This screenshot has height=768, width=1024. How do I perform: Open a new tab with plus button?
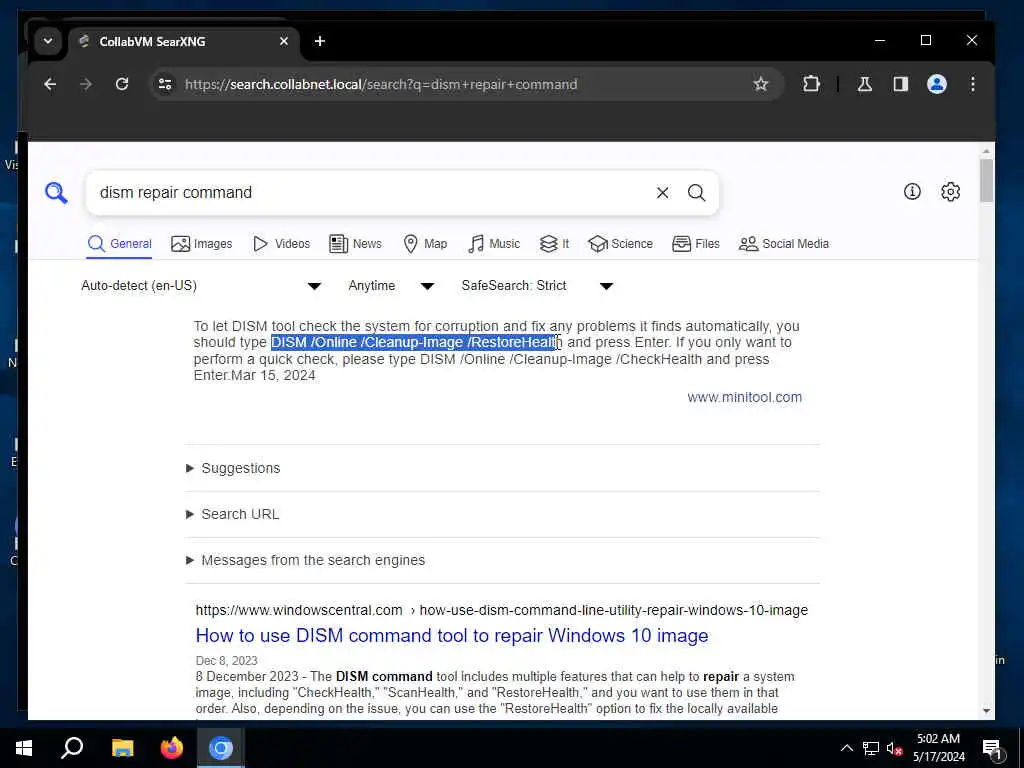[x=319, y=41]
